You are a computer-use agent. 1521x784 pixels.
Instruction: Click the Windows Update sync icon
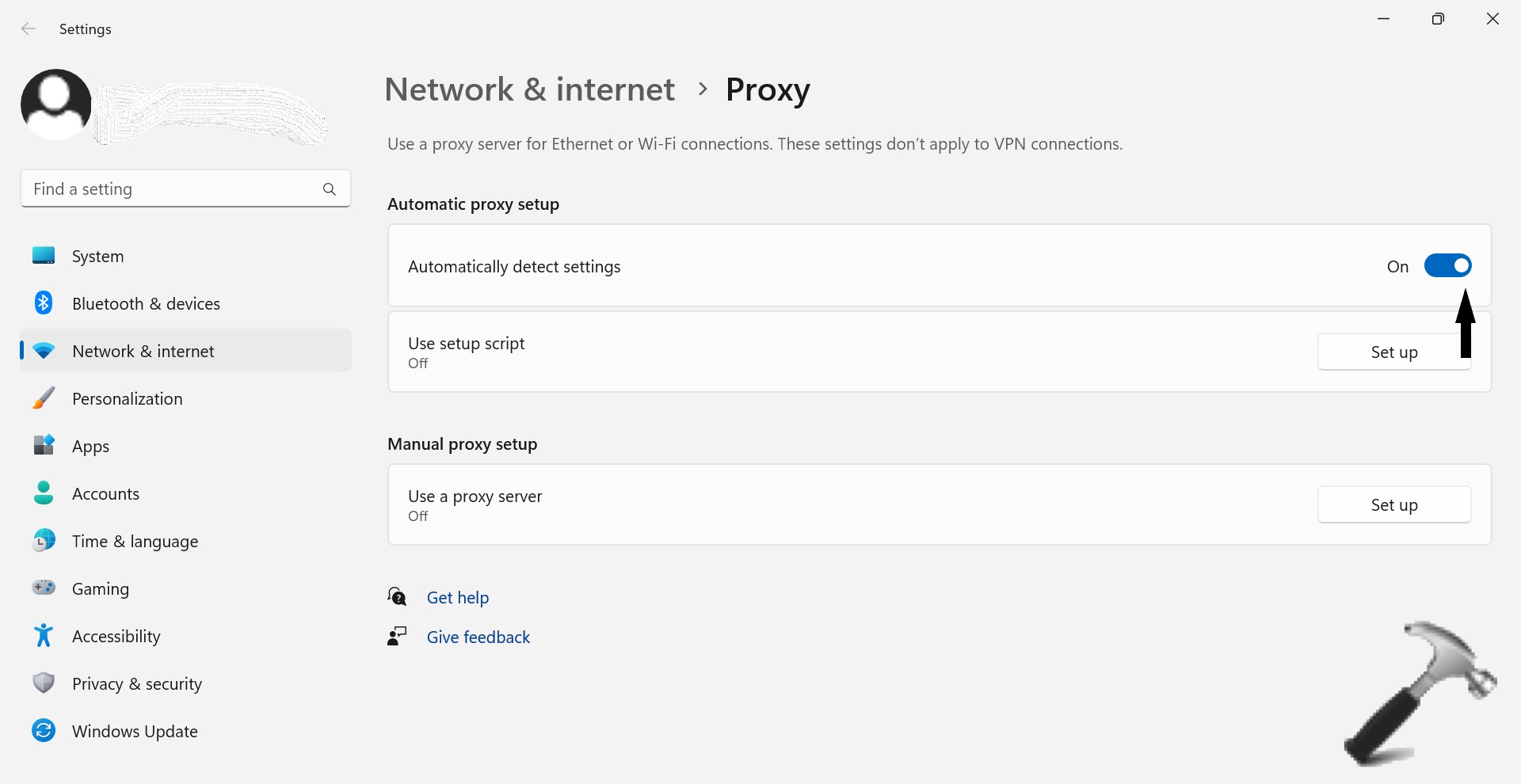click(44, 731)
